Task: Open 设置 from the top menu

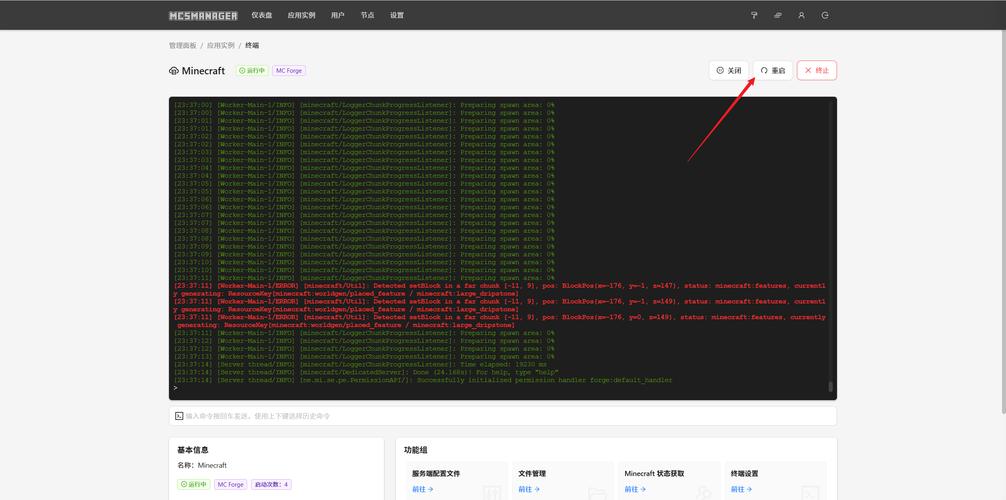Action: pos(397,16)
